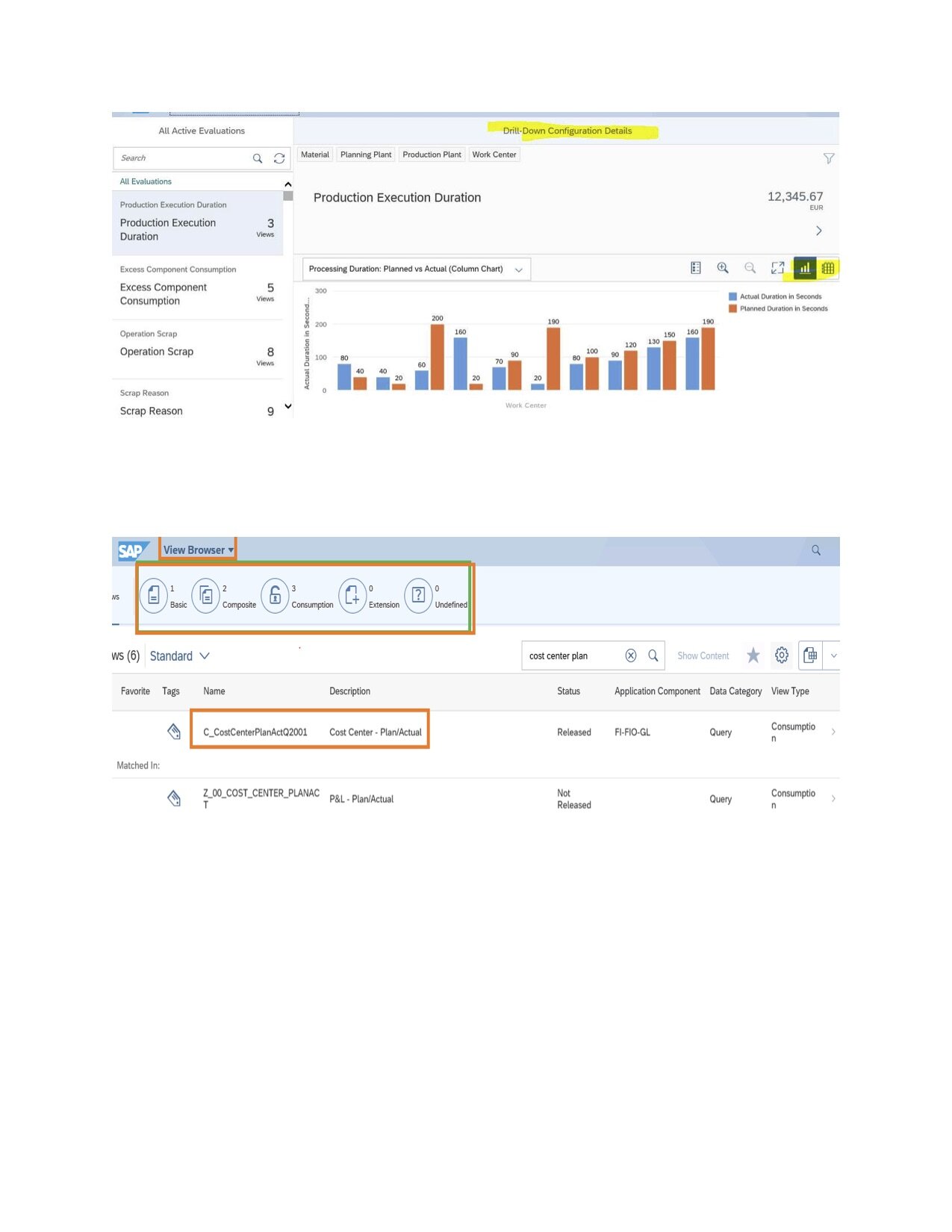Image resolution: width=952 pixels, height=1232 pixels.
Task: Click the Favorite column header
Action: pos(136,691)
